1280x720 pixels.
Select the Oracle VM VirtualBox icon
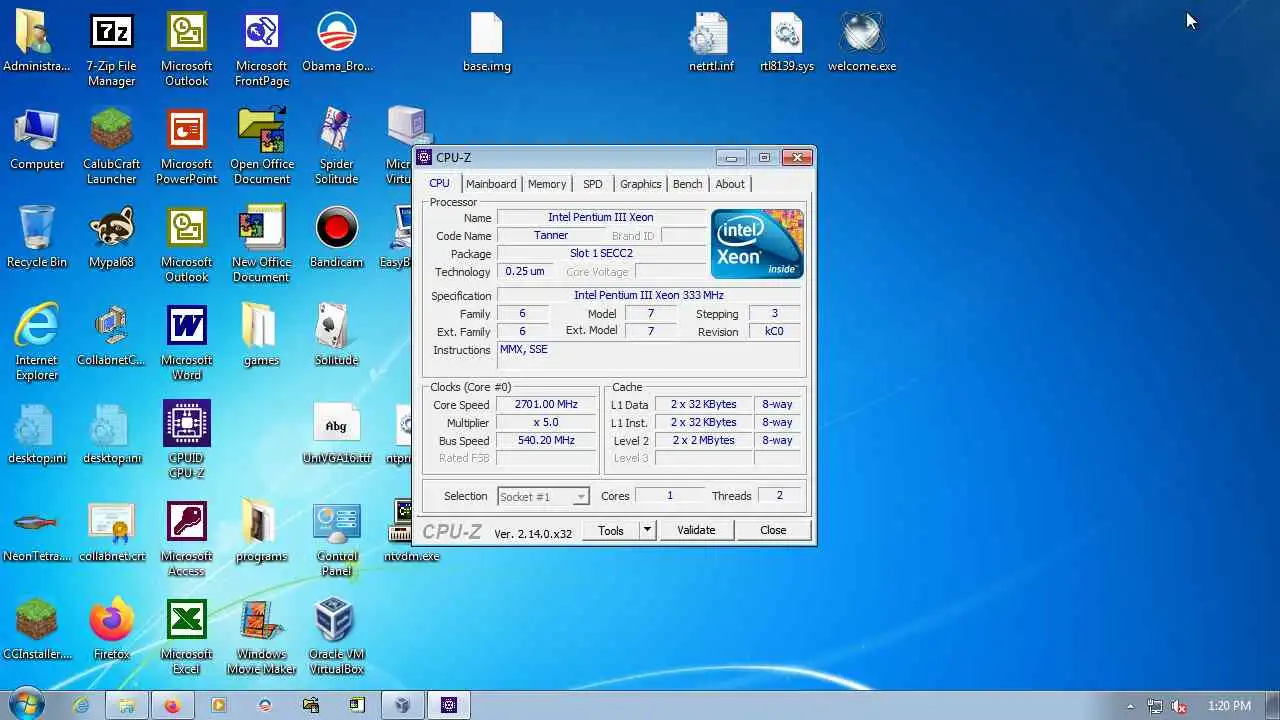pyautogui.click(x=336, y=637)
